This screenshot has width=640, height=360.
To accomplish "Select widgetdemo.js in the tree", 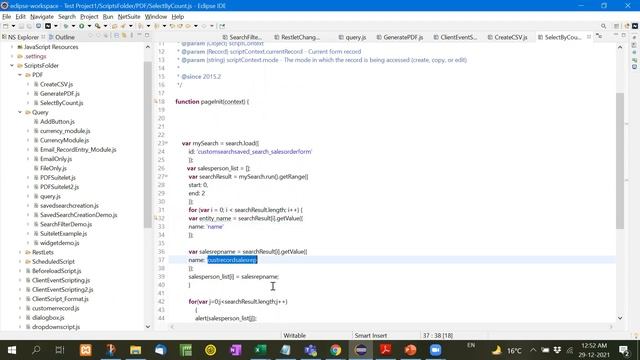I will click(x=60, y=243).
